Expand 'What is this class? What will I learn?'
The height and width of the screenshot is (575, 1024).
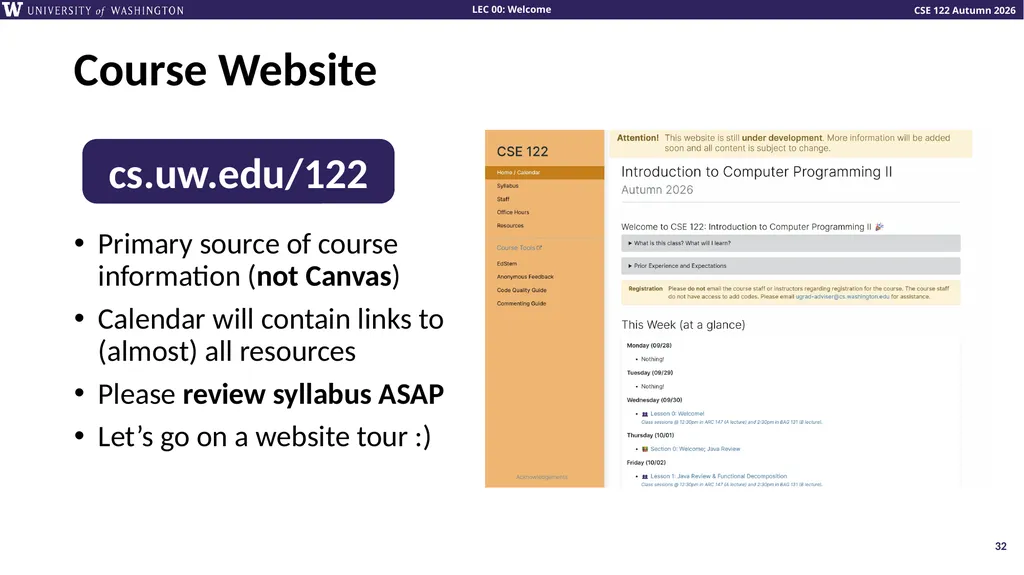click(790, 243)
